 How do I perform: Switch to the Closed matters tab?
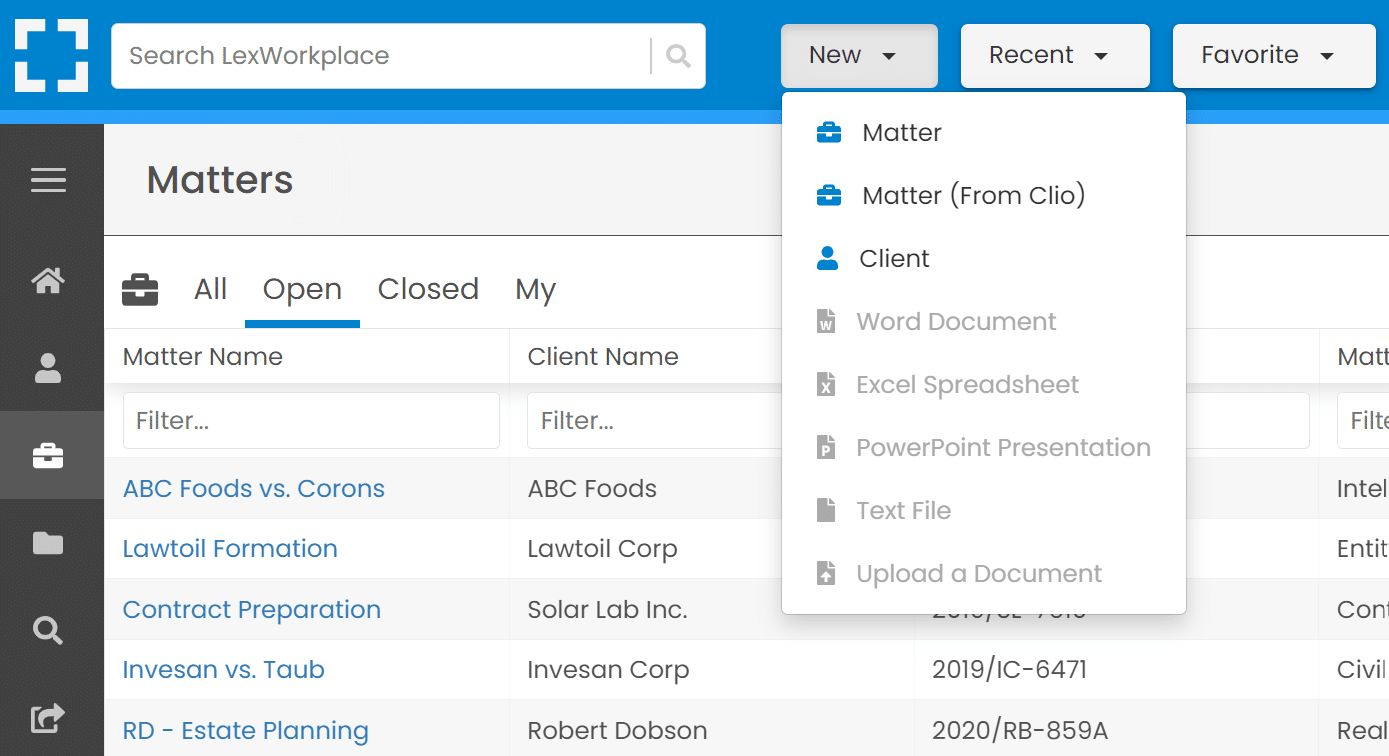click(x=428, y=289)
